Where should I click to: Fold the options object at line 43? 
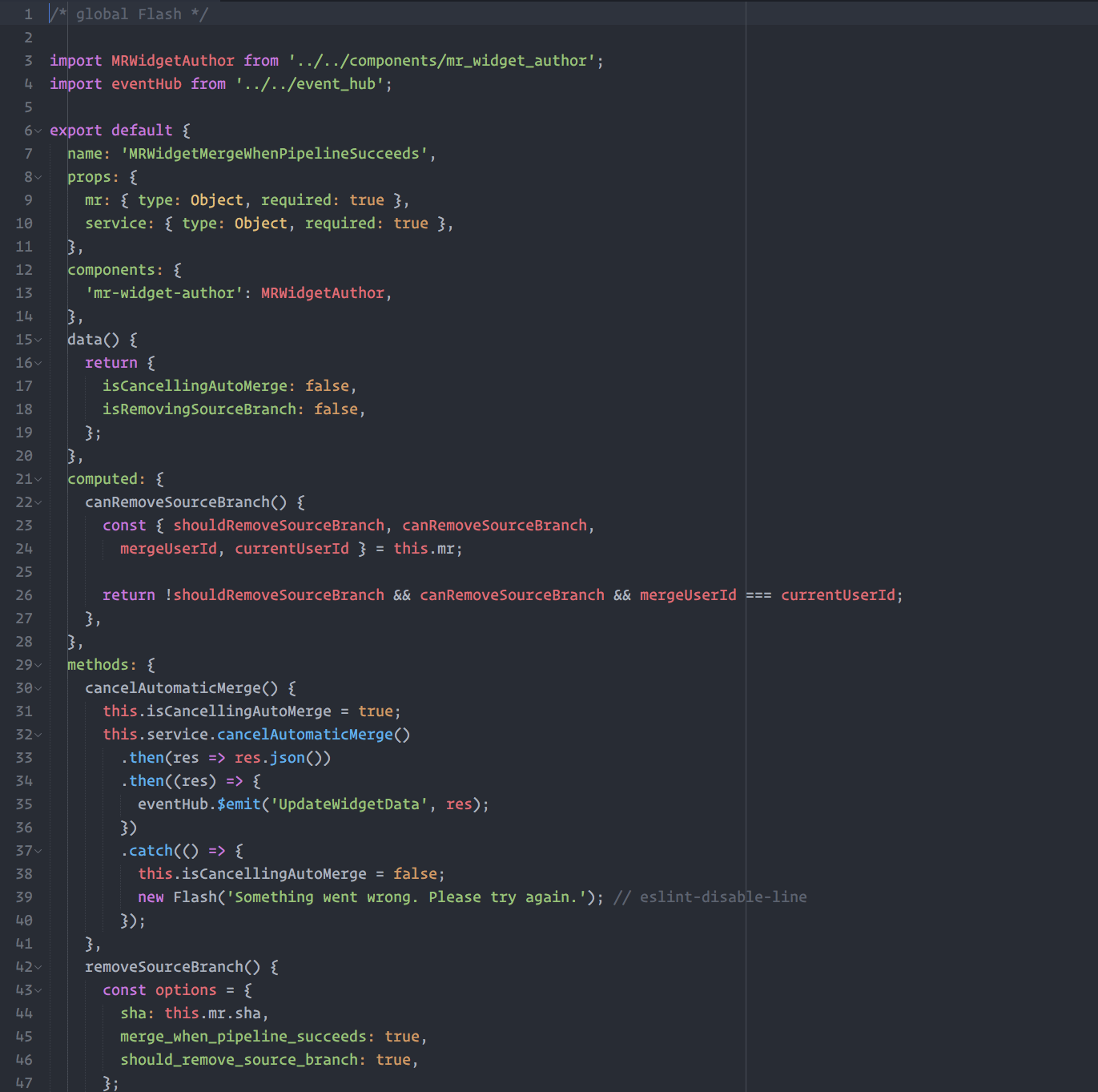coord(38,990)
